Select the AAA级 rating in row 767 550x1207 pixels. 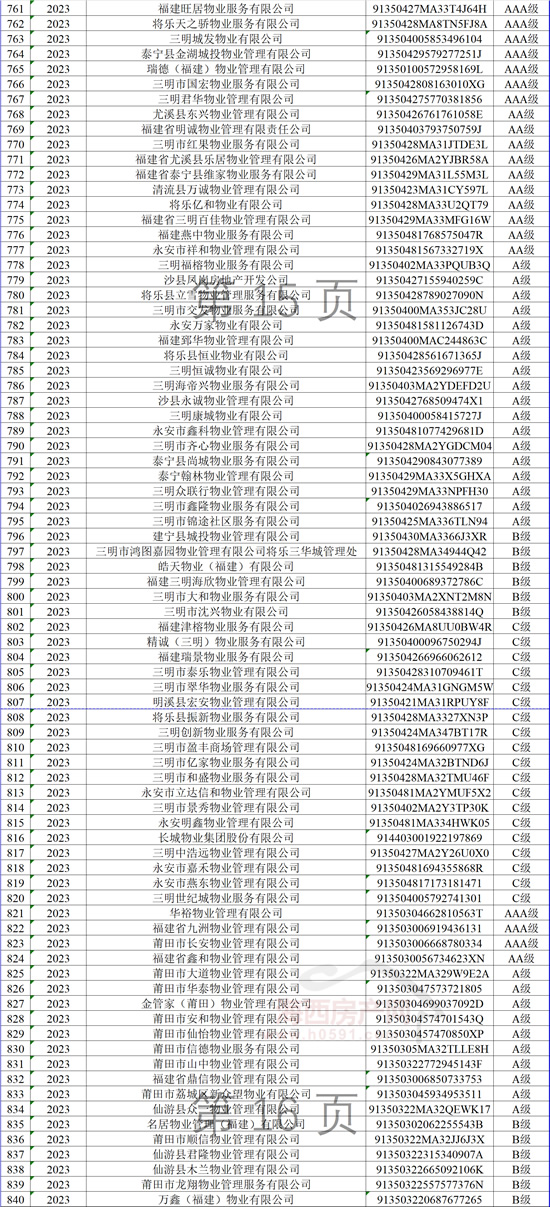[524, 99]
